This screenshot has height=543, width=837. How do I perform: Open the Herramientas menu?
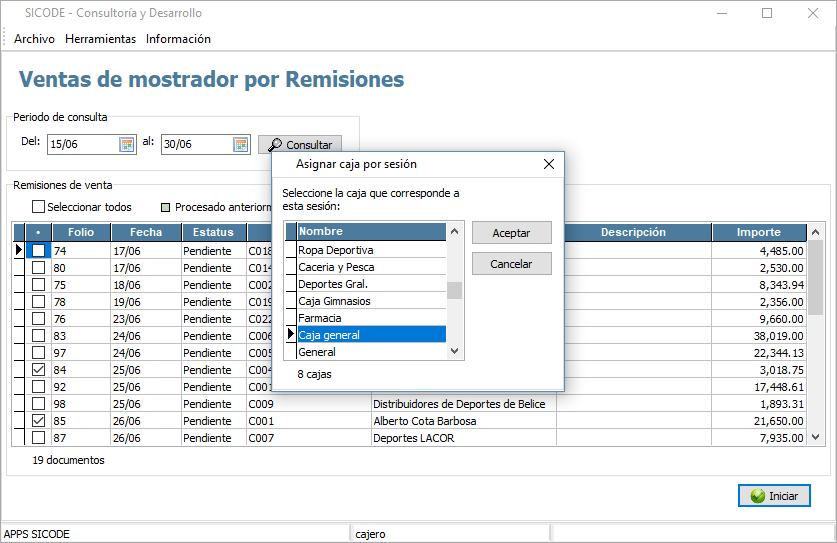pos(100,39)
